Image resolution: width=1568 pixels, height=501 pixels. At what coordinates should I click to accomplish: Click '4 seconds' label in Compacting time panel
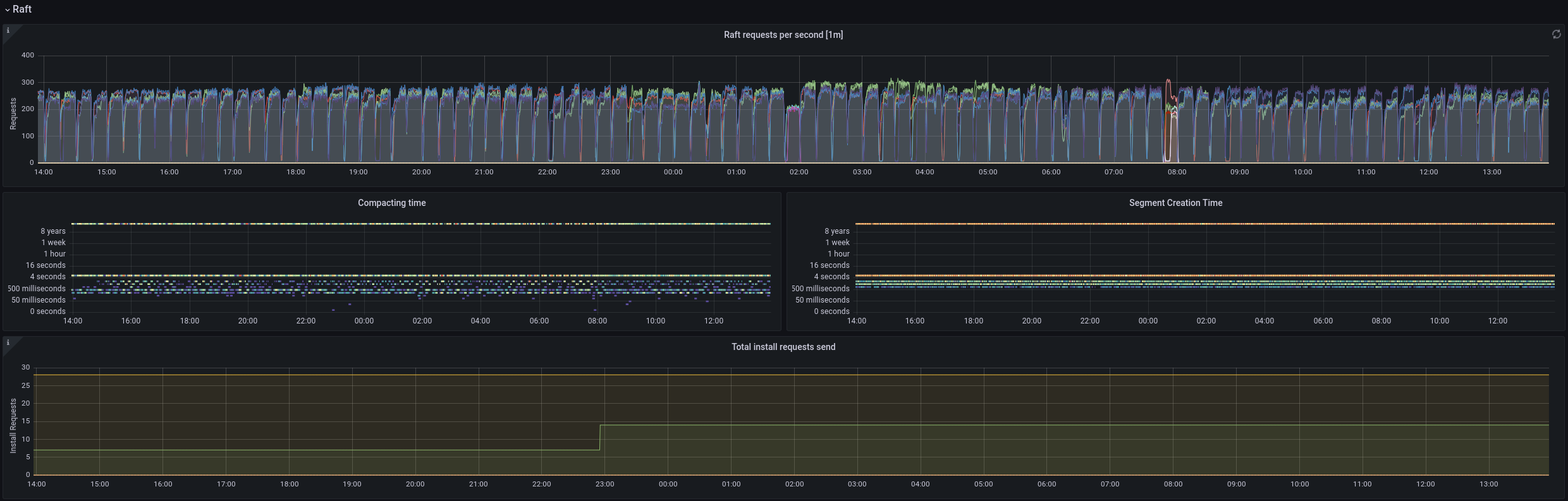48,277
